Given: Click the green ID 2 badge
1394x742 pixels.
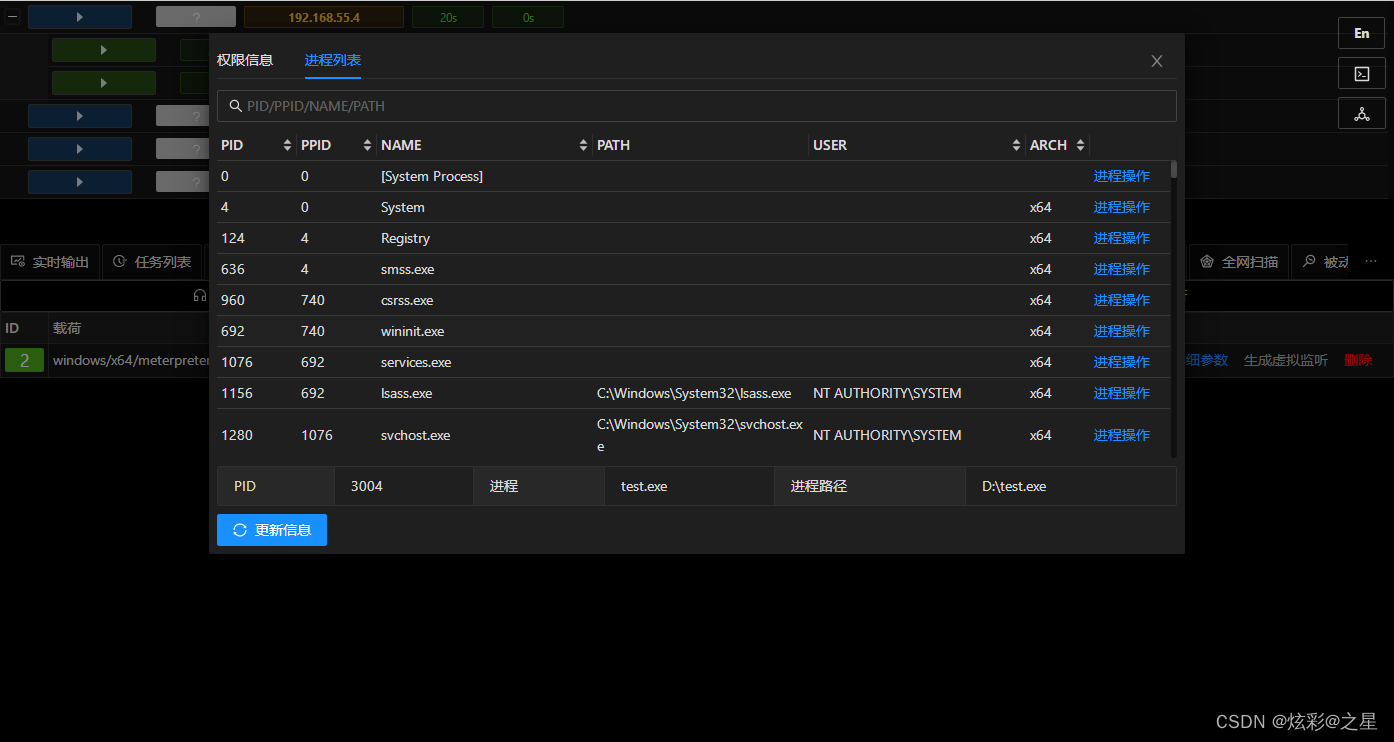Looking at the screenshot, I should pos(24,360).
